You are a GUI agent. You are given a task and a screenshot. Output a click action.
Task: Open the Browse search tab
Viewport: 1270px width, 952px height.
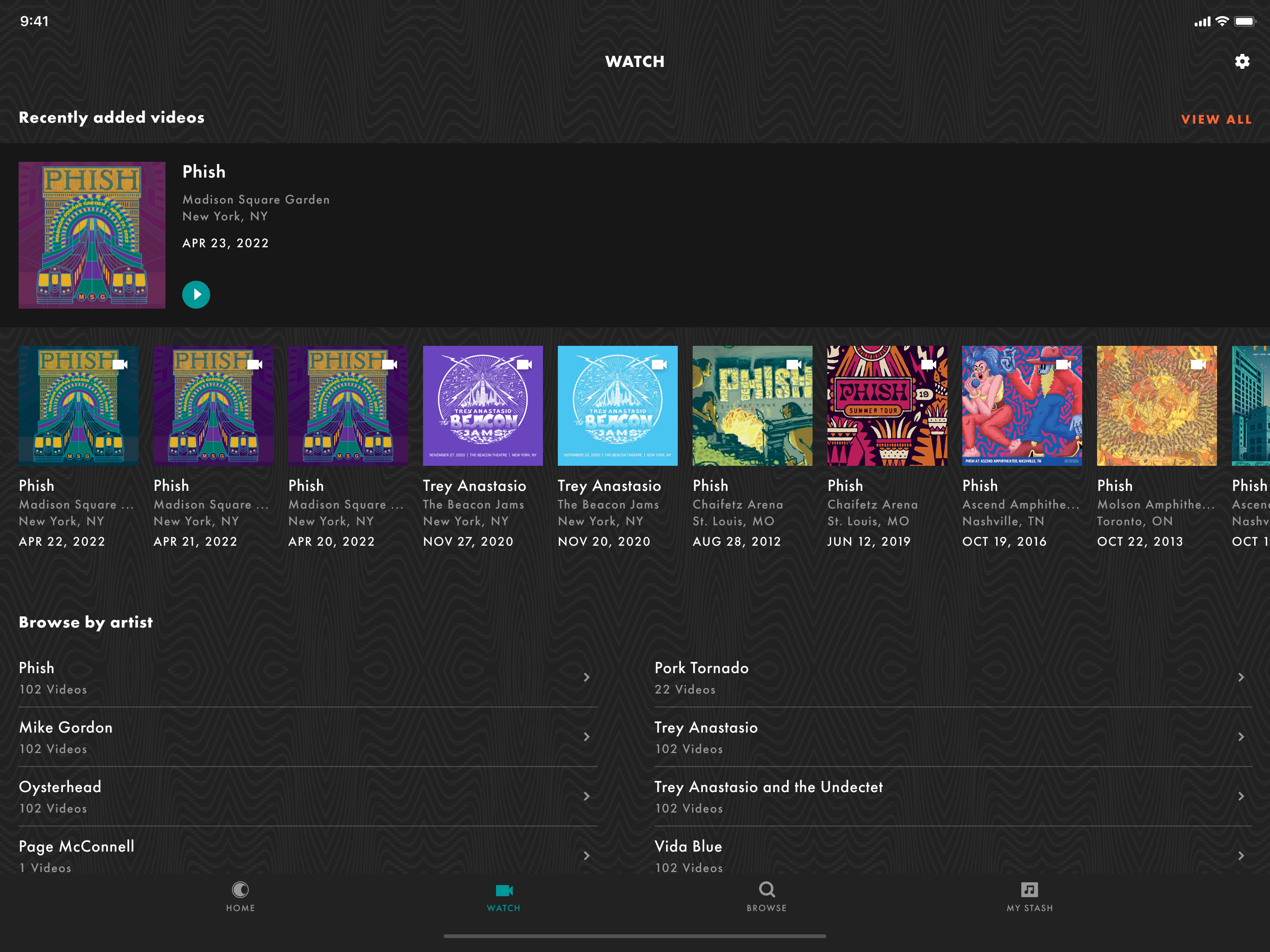[x=767, y=891]
